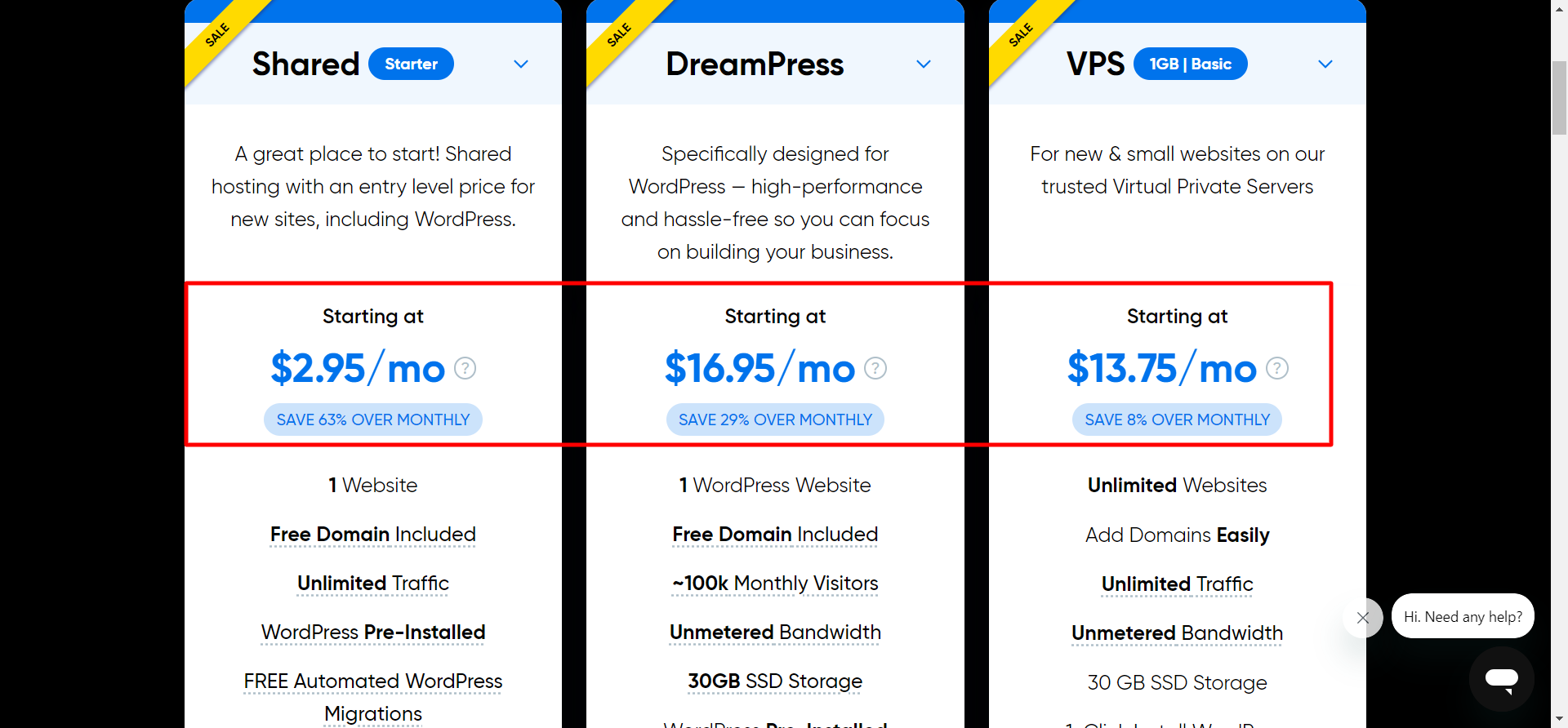Click 'Hi. Need any help?' chat message

point(1463,617)
